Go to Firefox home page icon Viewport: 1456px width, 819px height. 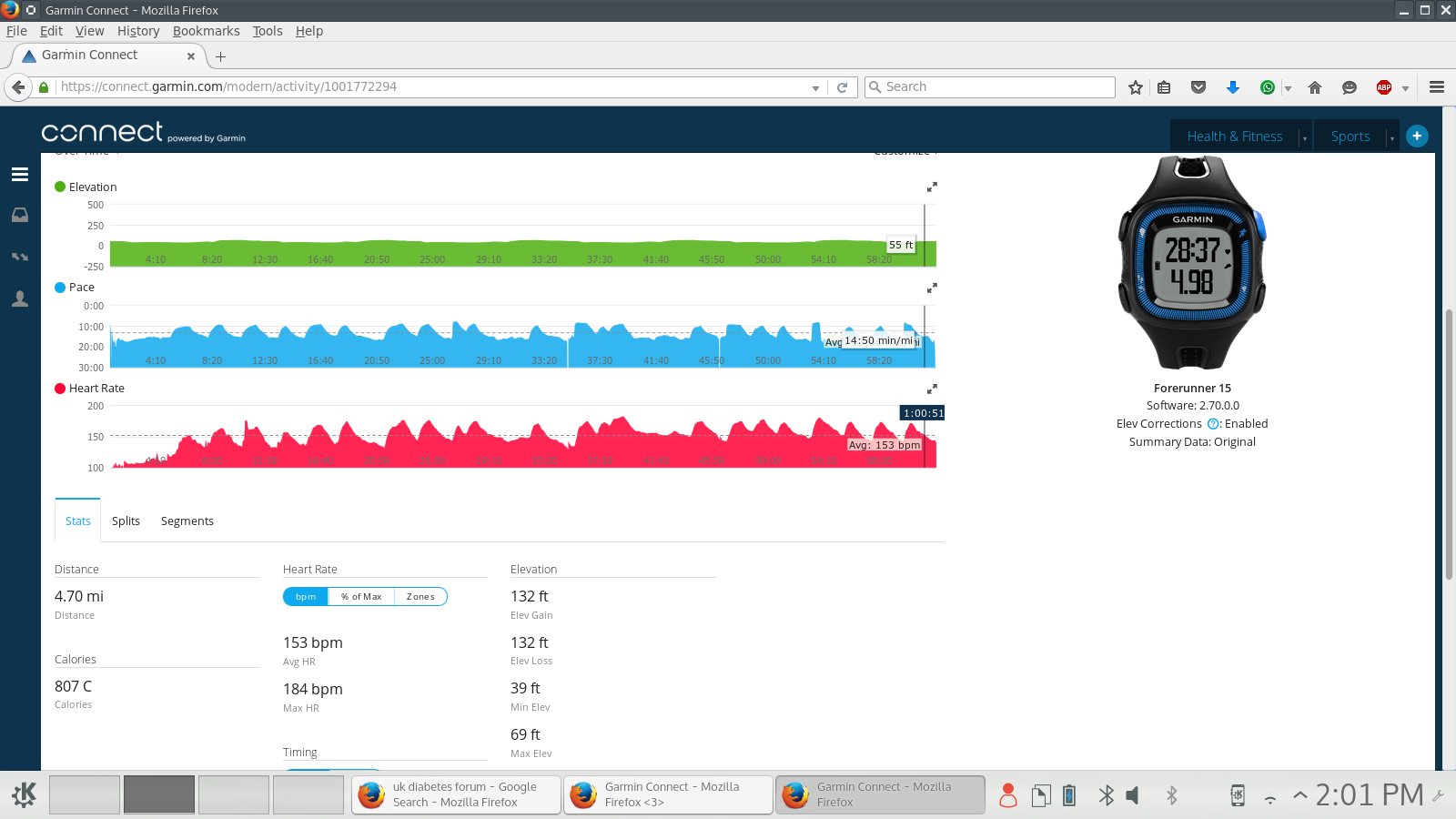1315,87
